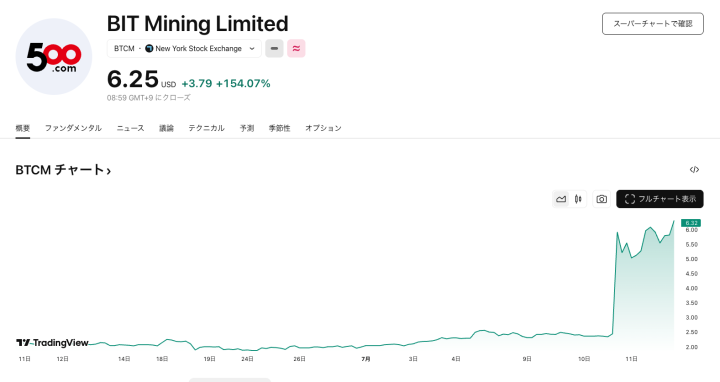Select the 概要 tab

coord(22,128)
